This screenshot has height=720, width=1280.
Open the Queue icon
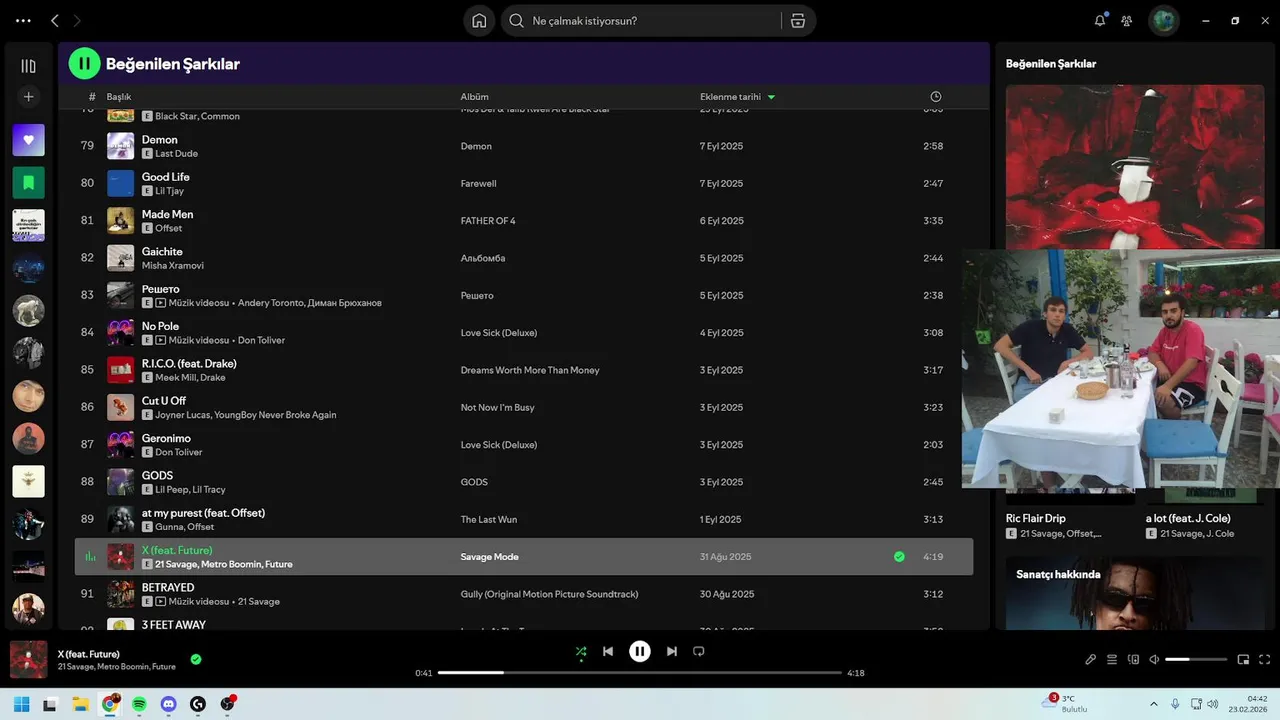point(1112,659)
